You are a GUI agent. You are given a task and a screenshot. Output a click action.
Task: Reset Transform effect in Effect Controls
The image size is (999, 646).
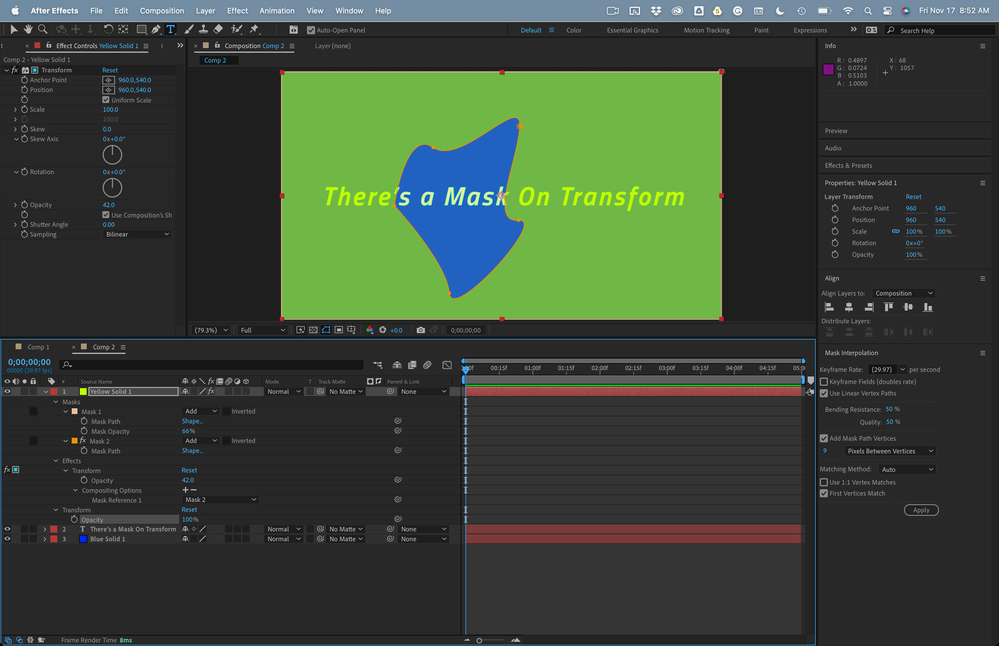[x=110, y=70]
